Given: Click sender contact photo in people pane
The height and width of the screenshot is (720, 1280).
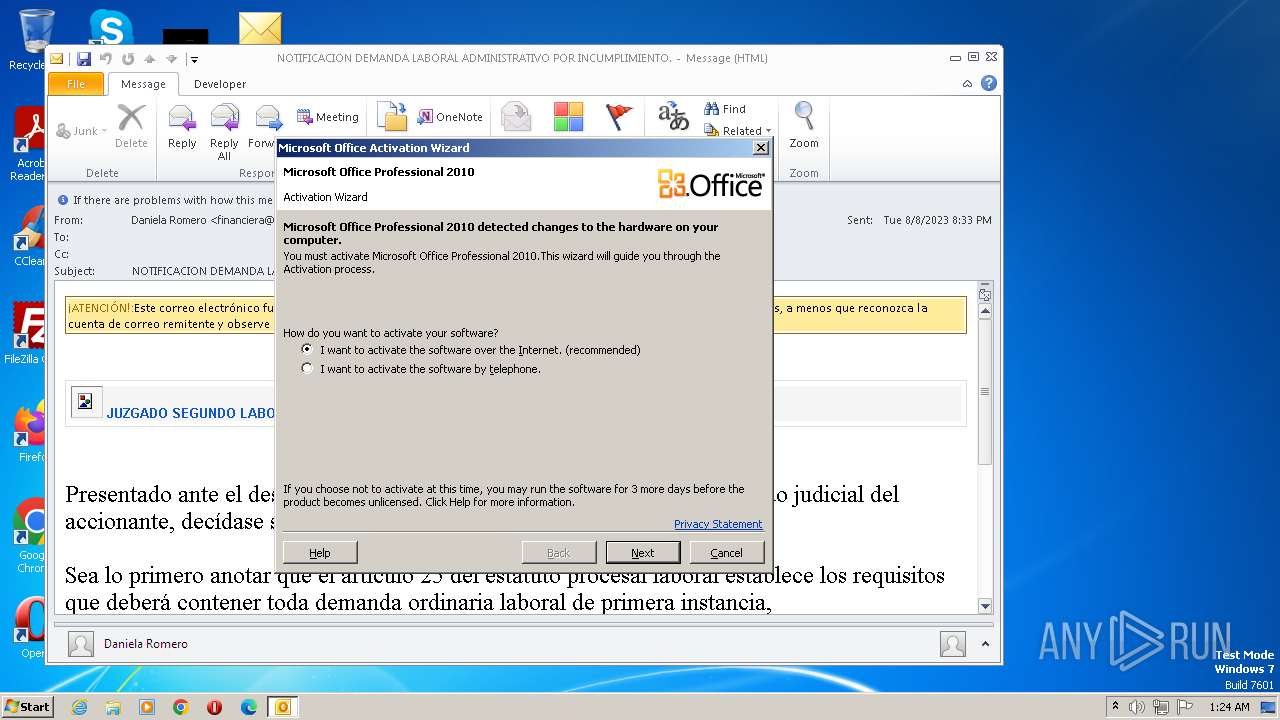Looking at the screenshot, I should (82, 644).
